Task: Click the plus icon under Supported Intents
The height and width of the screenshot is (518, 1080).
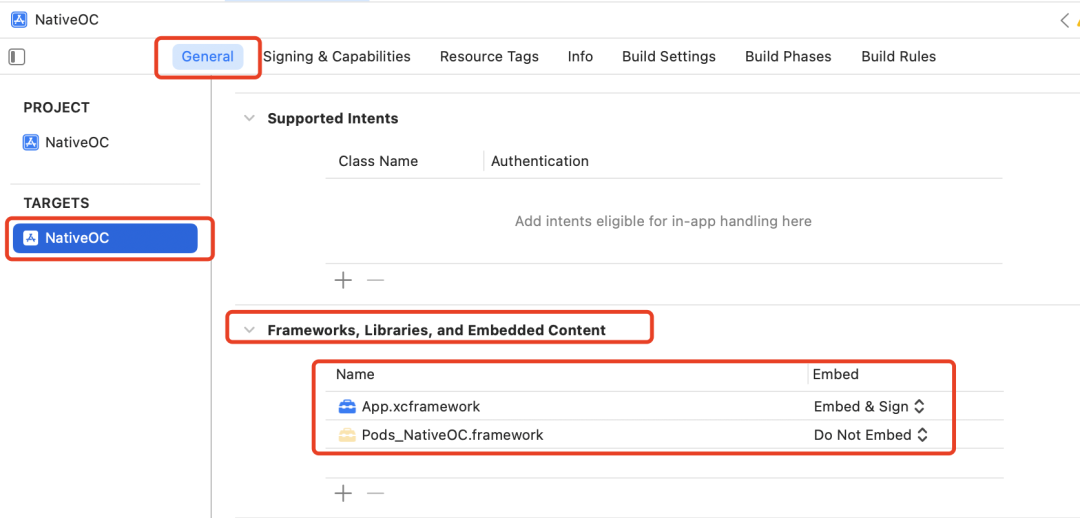Action: [x=343, y=281]
